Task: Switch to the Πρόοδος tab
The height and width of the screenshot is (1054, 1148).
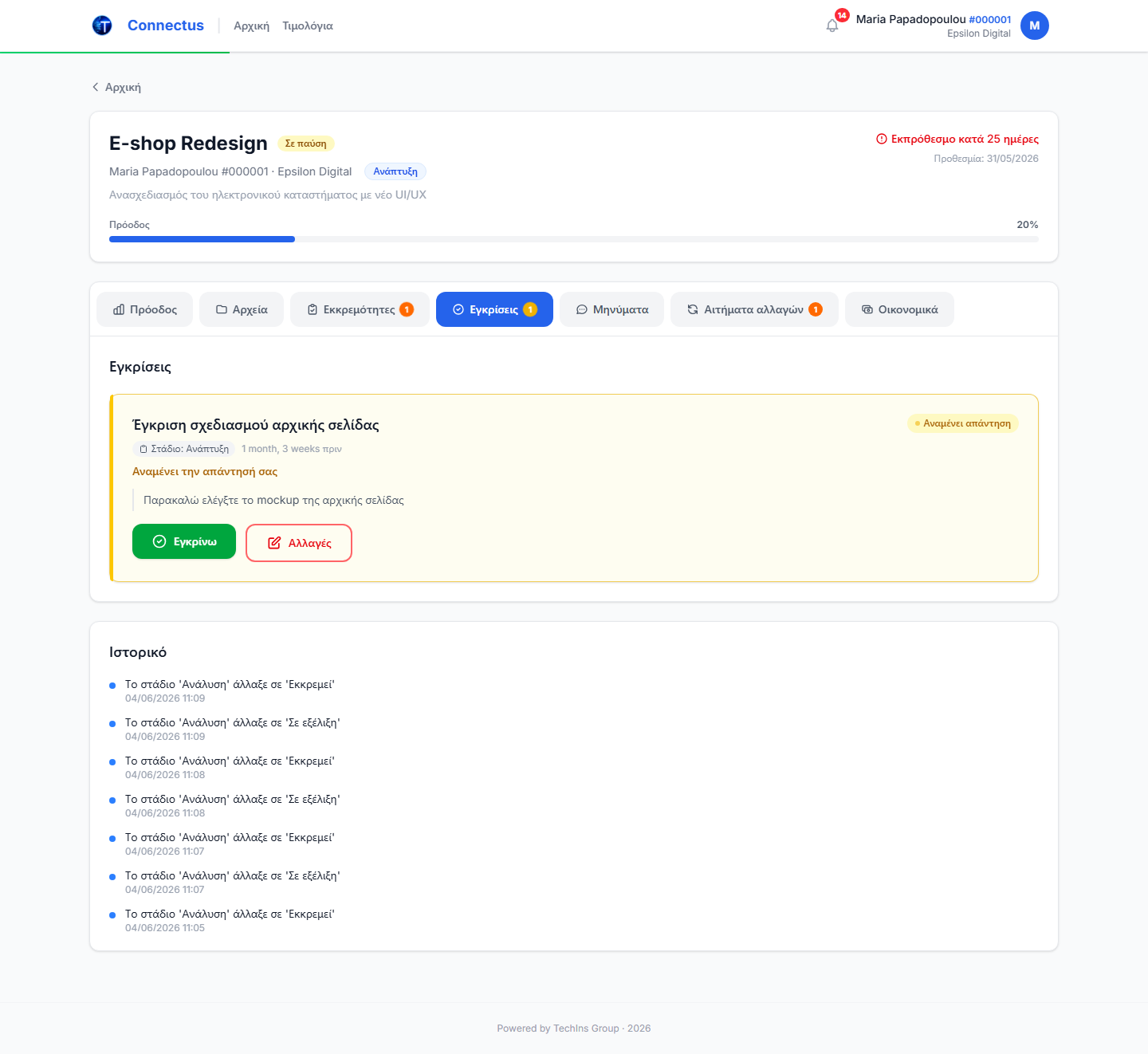Action: pyautogui.click(x=145, y=309)
